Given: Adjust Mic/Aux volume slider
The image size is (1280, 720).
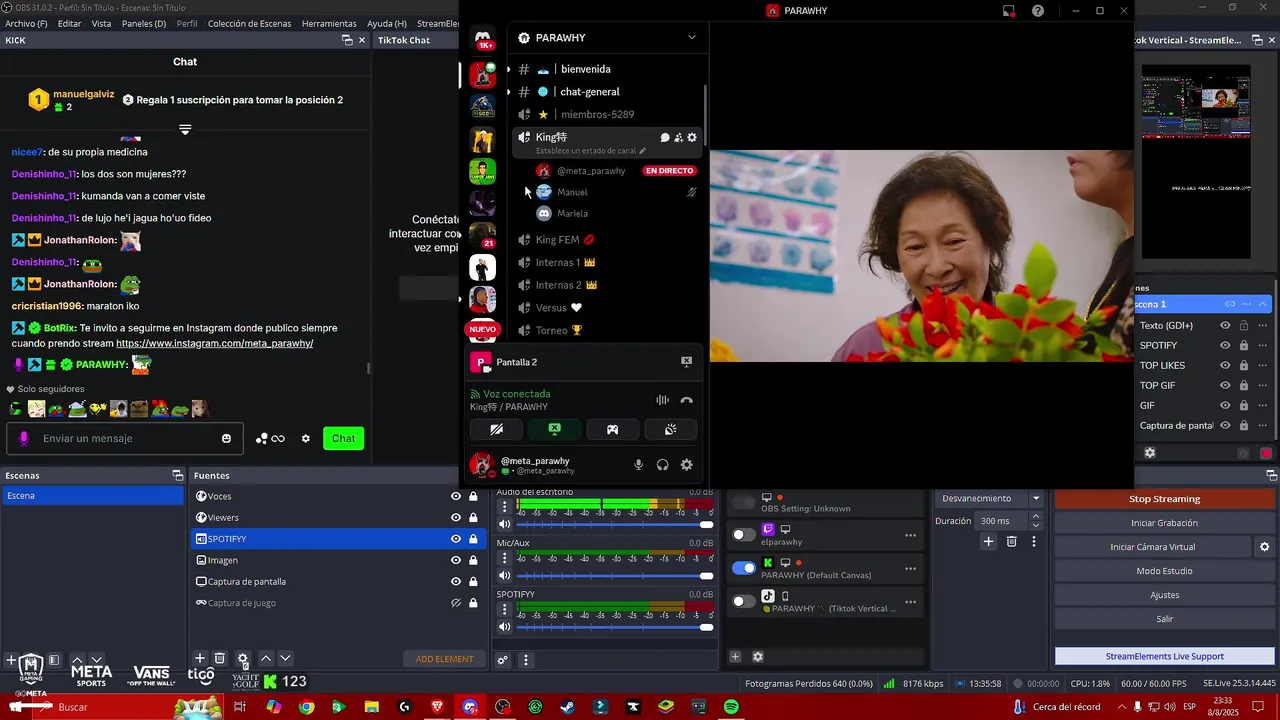Looking at the screenshot, I should 615,575.
